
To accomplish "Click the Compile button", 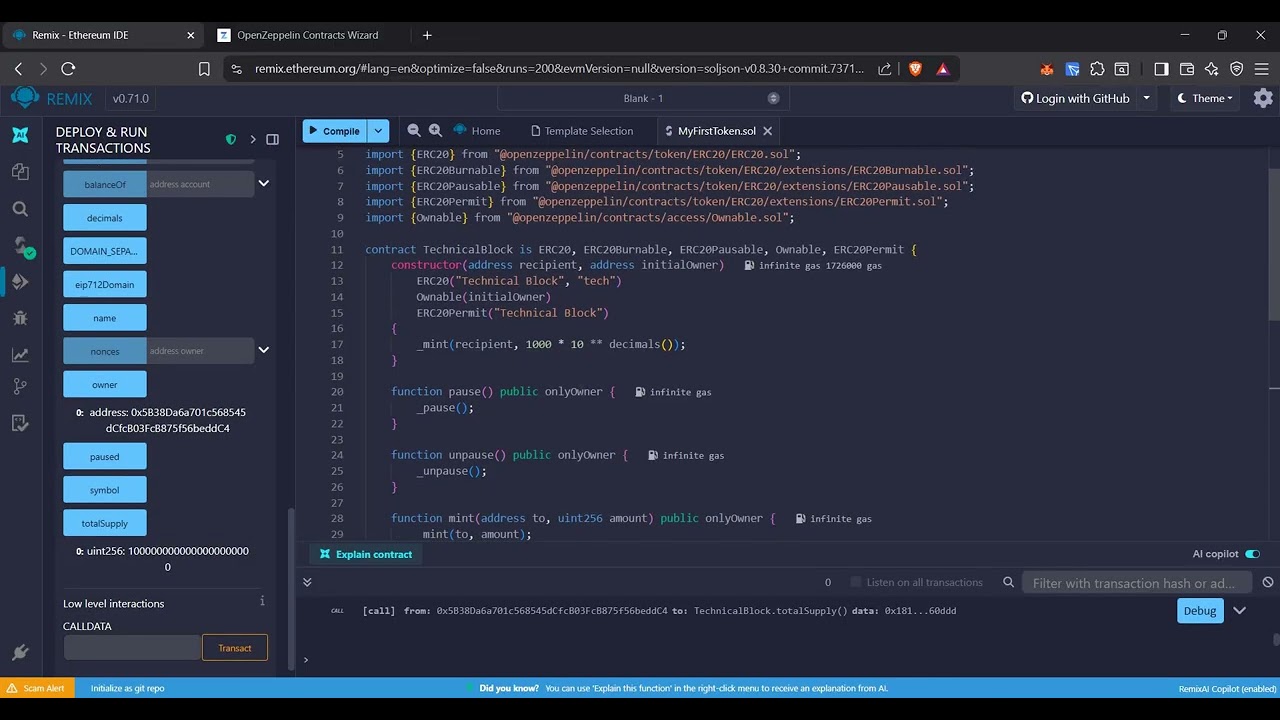I will (x=335, y=130).
